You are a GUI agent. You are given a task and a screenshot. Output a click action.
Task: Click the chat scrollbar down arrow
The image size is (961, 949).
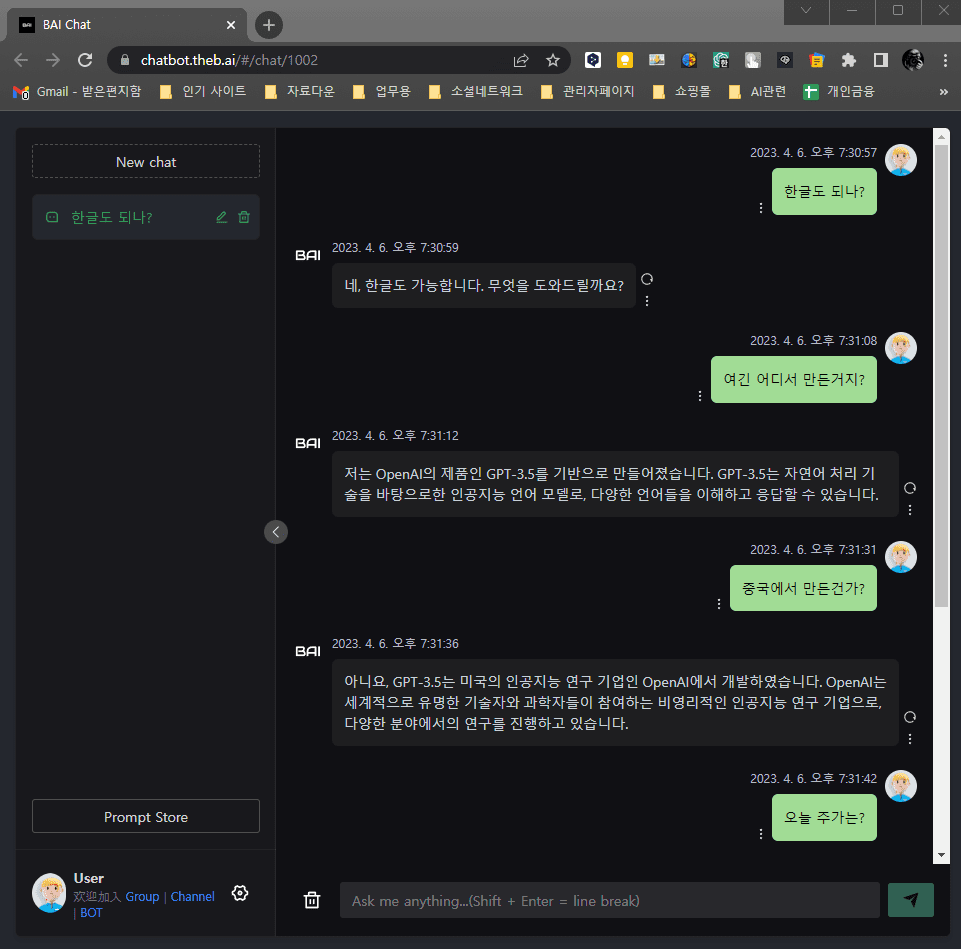click(941, 856)
